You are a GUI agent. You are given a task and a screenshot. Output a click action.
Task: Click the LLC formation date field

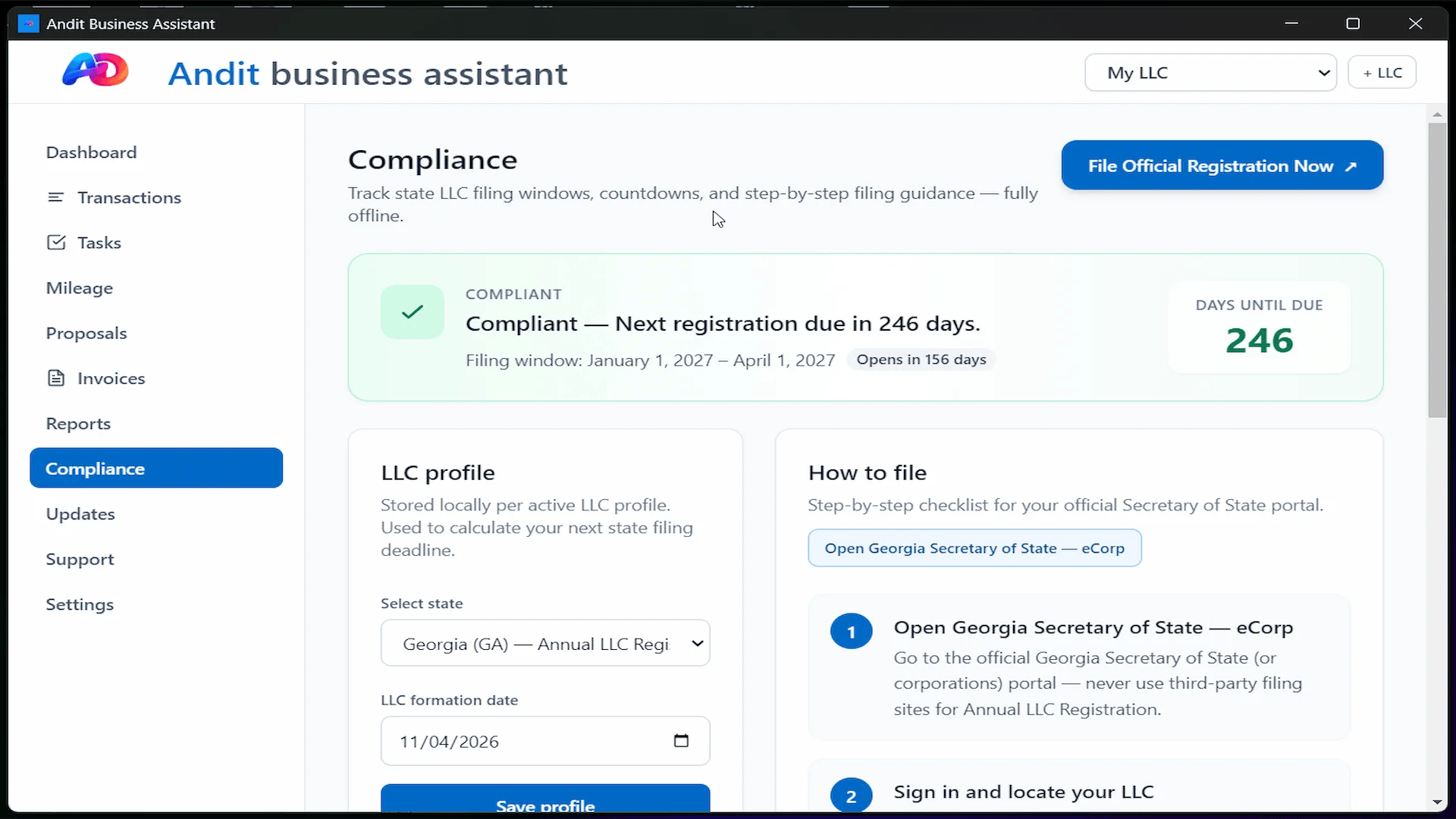click(x=545, y=741)
